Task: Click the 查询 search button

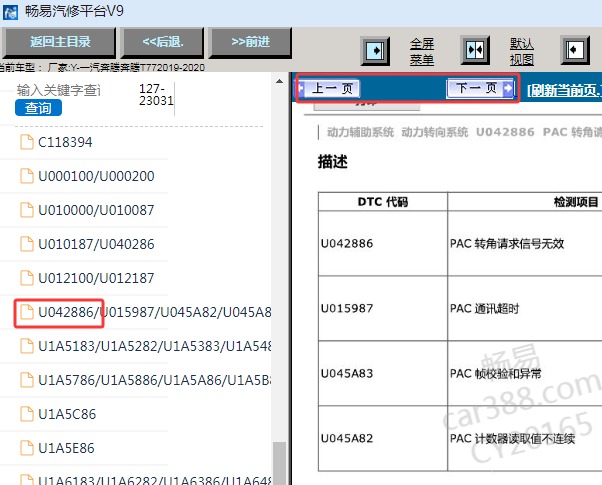Action: (x=38, y=108)
